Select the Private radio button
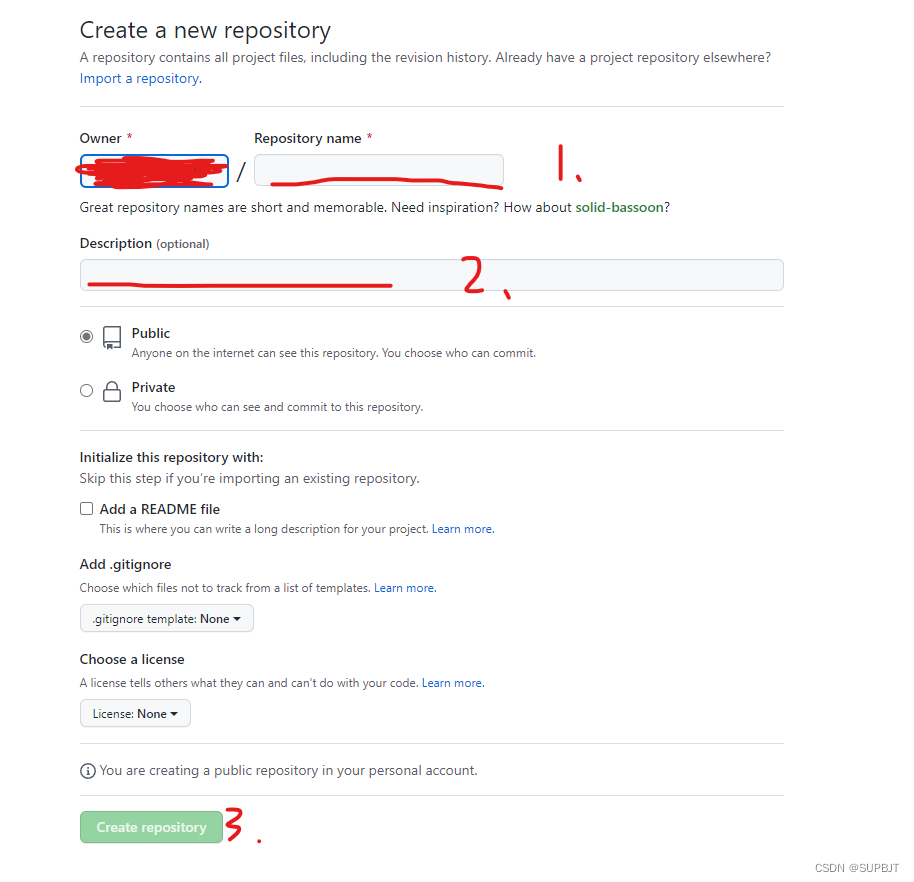Screen dimensions: 914x882 click(x=86, y=391)
